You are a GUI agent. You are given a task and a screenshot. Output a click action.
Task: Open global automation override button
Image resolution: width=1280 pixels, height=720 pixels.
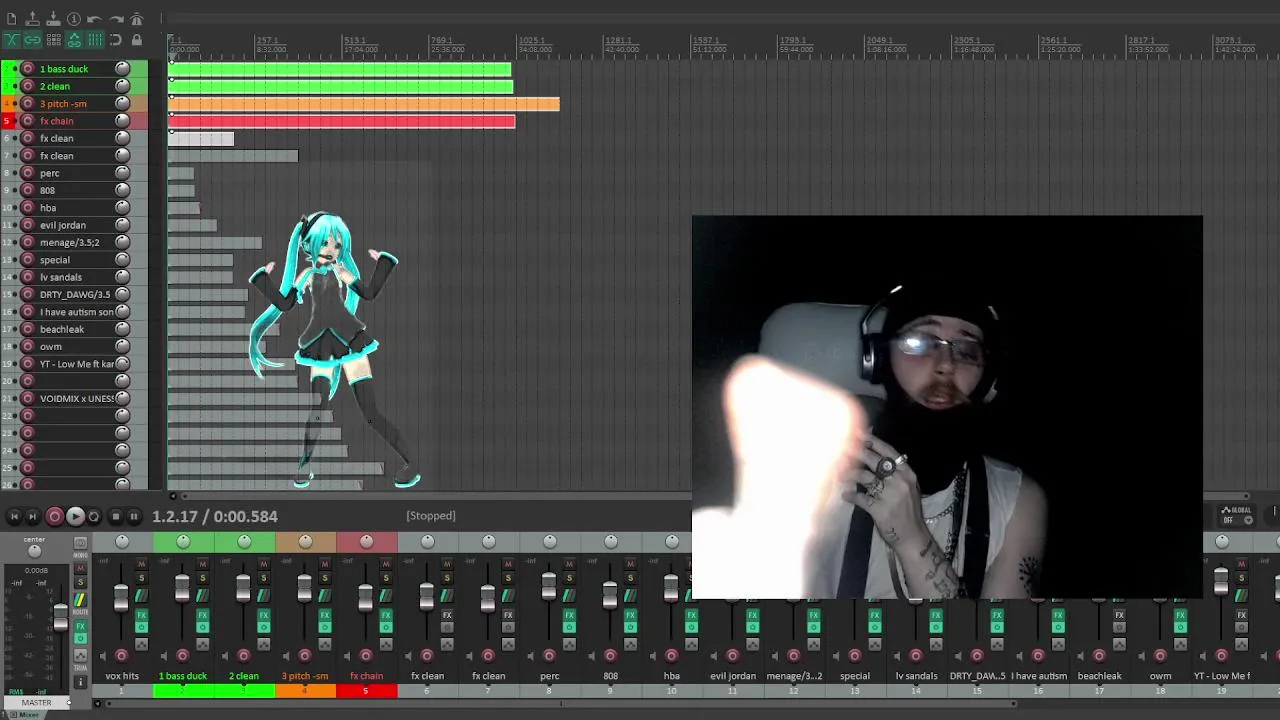click(x=1238, y=515)
